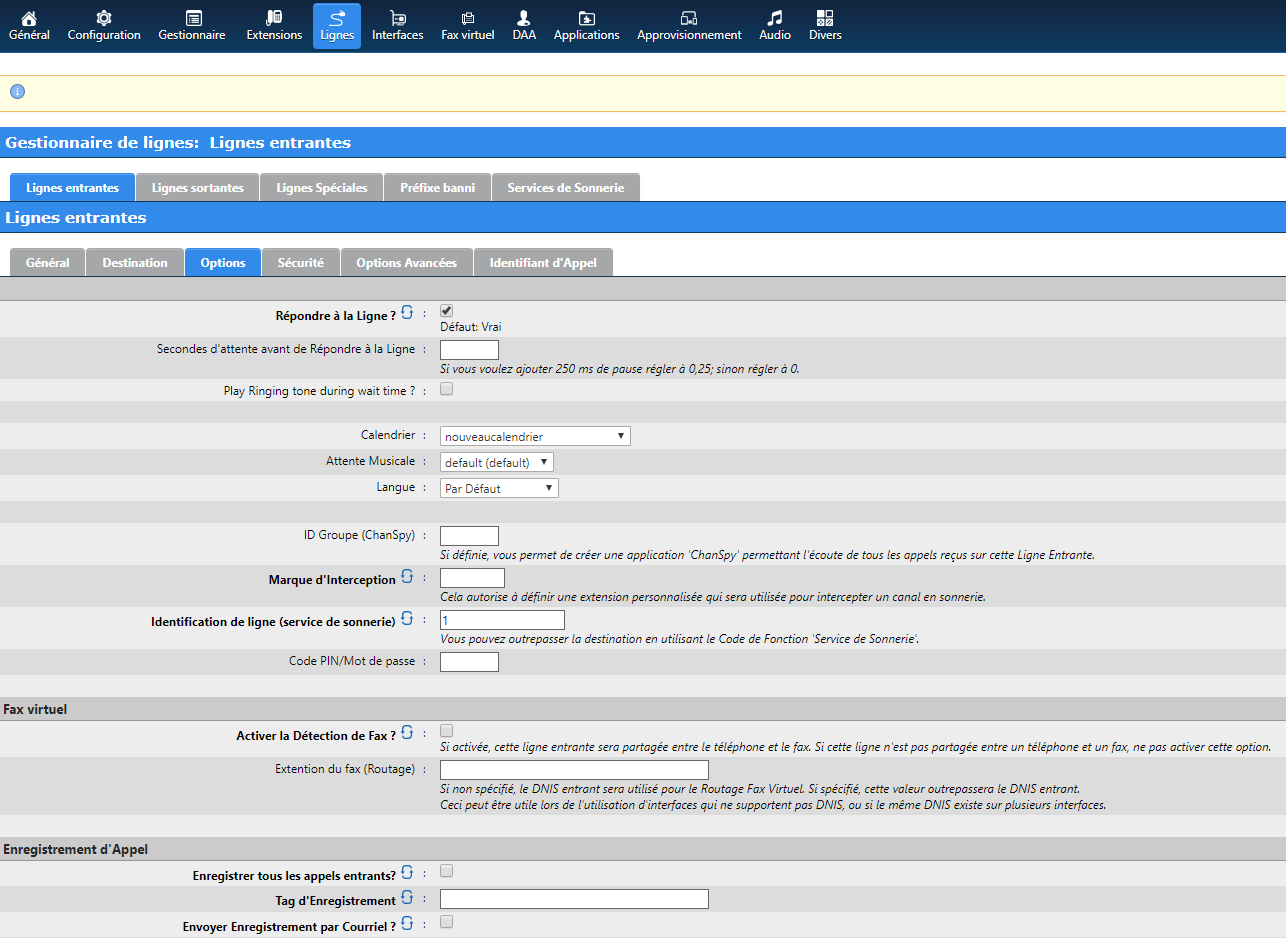Uncheck the Répondre à la Ligne checkbox
The image size is (1286, 938).
(x=447, y=312)
